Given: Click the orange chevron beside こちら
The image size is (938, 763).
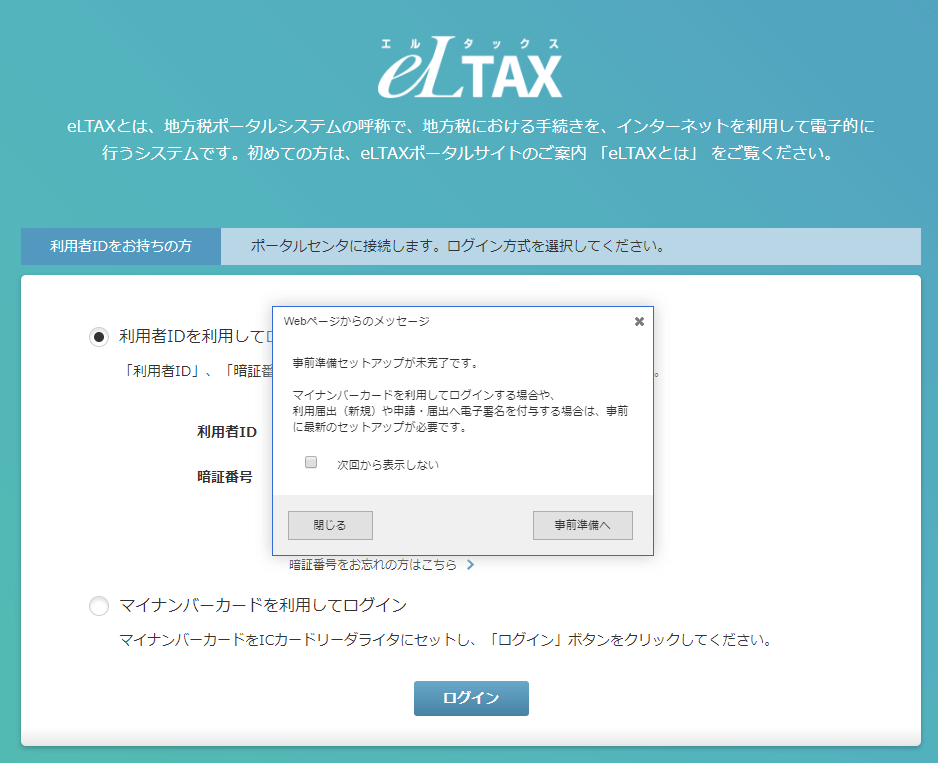Looking at the screenshot, I should 471,563.
